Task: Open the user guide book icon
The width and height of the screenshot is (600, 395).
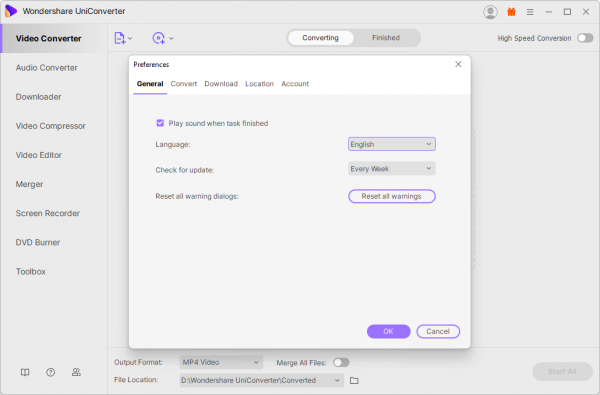Action: [x=25, y=372]
